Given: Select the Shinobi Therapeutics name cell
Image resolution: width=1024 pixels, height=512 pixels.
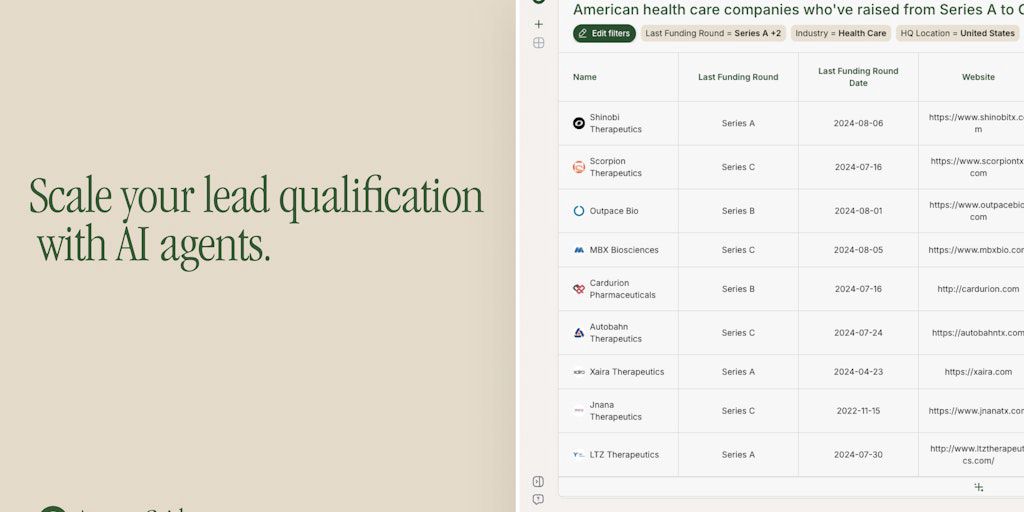Looking at the screenshot, I should (x=618, y=123).
